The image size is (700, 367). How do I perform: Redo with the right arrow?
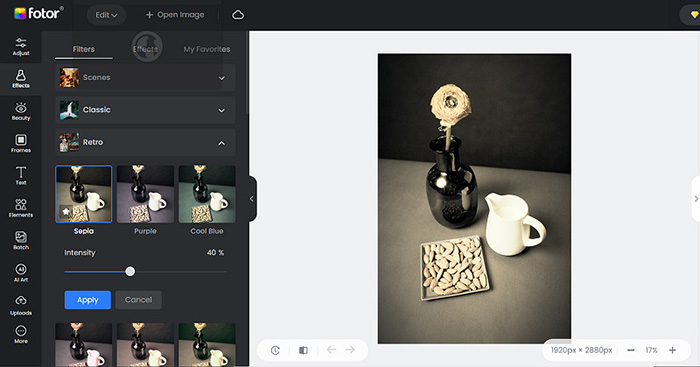pyautogui.click(x=350, y=350)
